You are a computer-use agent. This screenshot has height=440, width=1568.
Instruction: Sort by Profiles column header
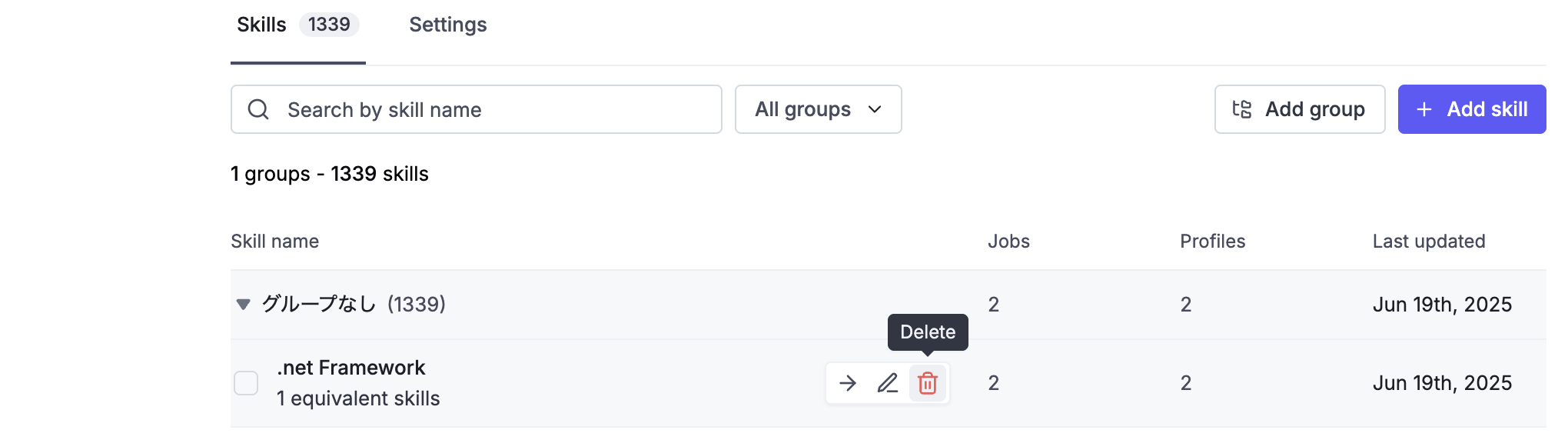click(x=1213, y=242)
